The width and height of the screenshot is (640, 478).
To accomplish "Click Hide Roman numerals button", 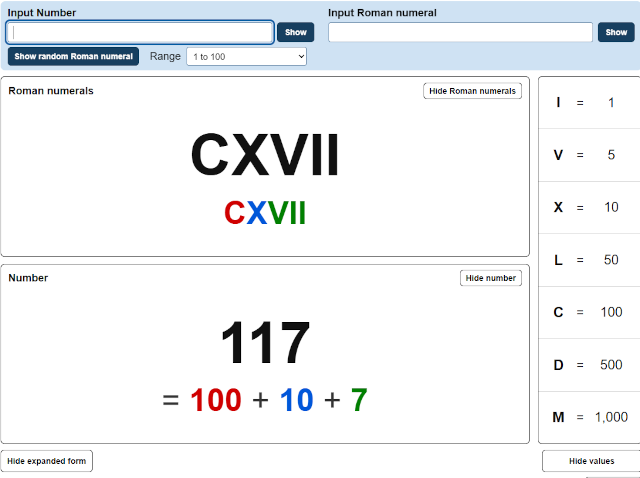I will click(472, 91).
